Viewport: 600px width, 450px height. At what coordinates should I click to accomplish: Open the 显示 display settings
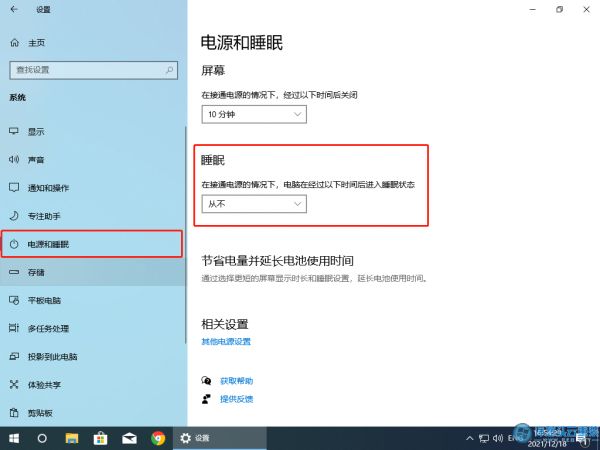(93, 132)
